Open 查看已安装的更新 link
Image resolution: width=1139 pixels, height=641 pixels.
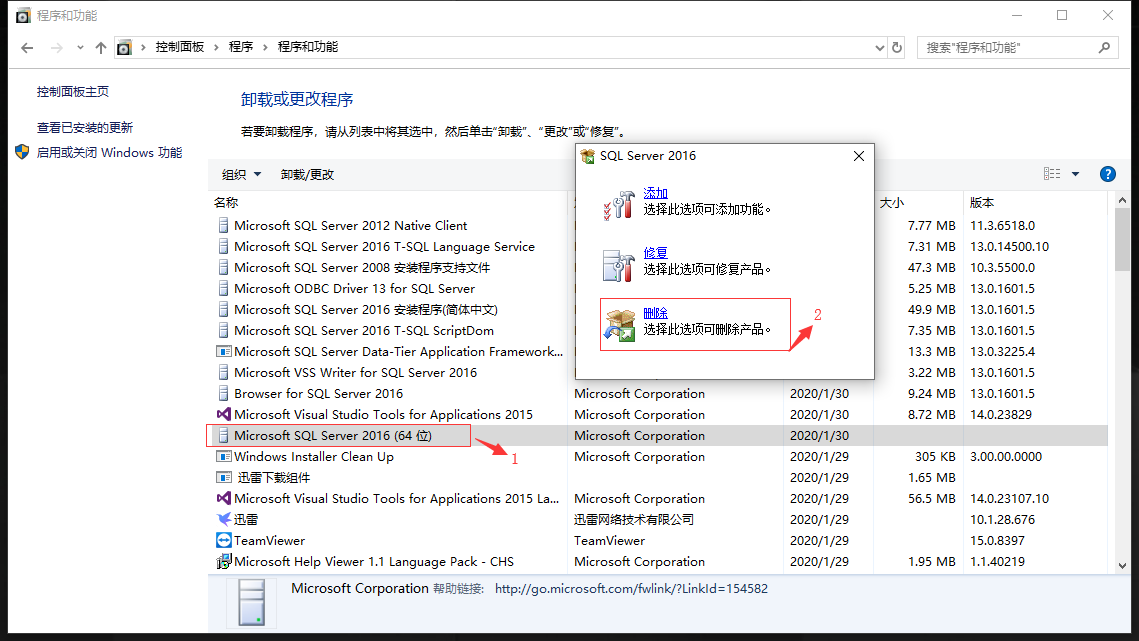(x=85, y=127)
